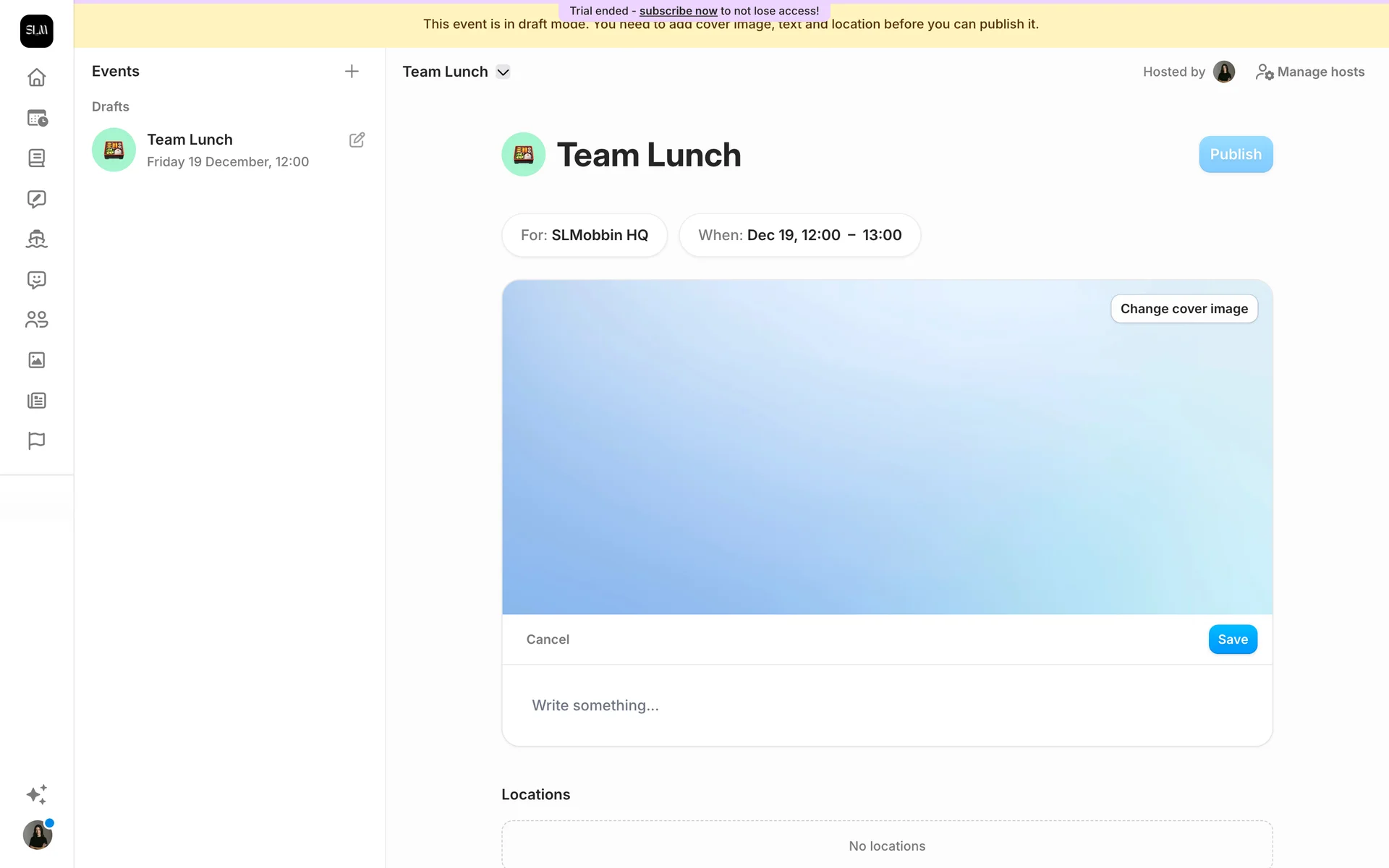Screen dimensions: 1389x868
Task: Open the For: SLMobbin HQ audience selector
Action: tap(584, 235)
